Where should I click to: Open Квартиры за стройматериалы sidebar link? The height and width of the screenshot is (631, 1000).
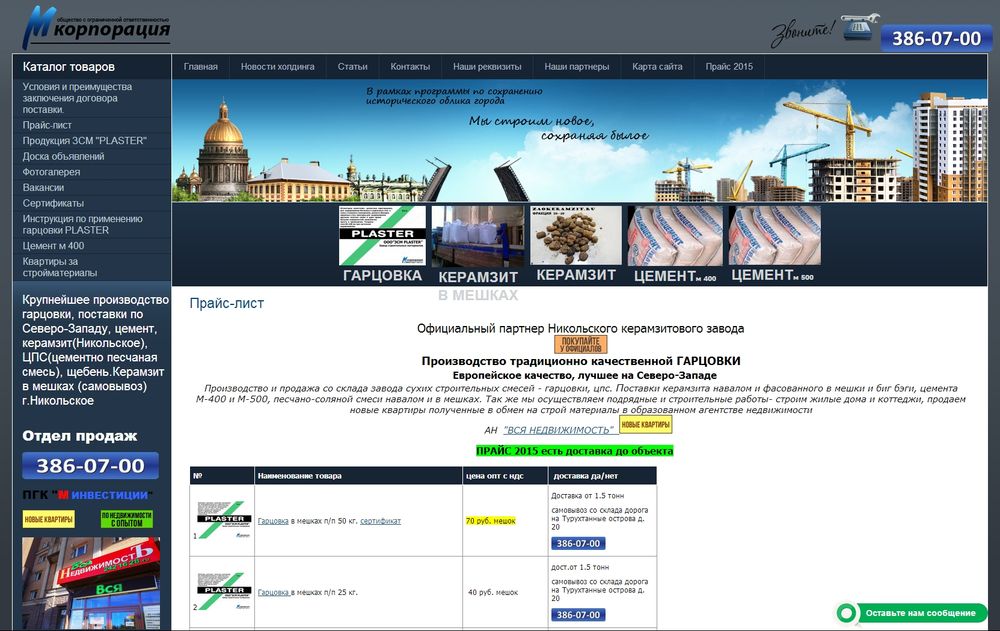click(x=59, y=267)
